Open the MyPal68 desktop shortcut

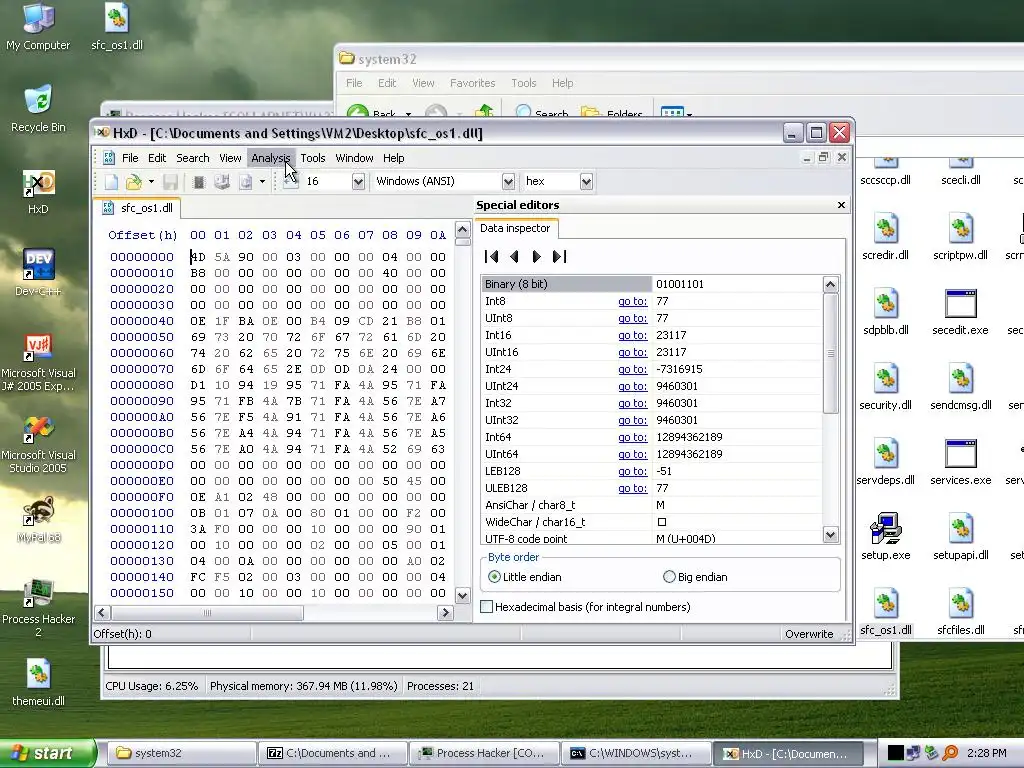coord(39,520)
